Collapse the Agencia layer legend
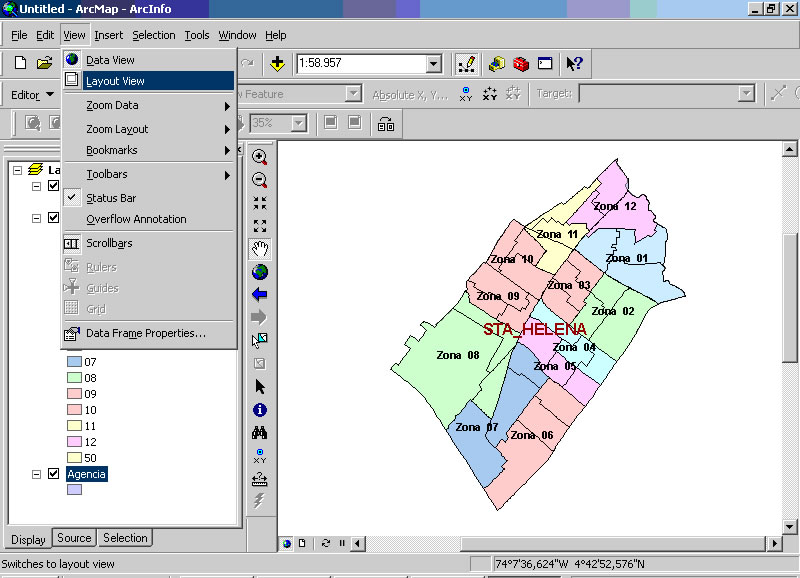The image size is (800, 578). coord(36,474)
